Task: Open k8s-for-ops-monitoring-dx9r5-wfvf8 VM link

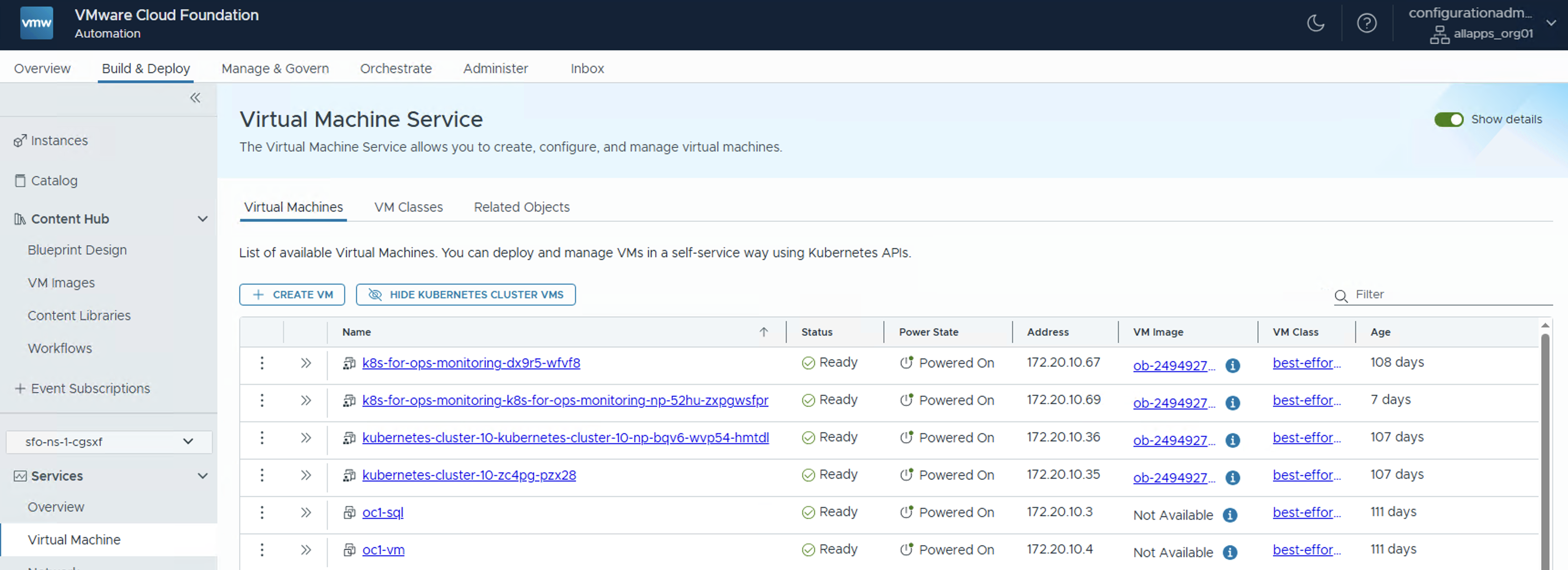Action: (x=470, y=363)
